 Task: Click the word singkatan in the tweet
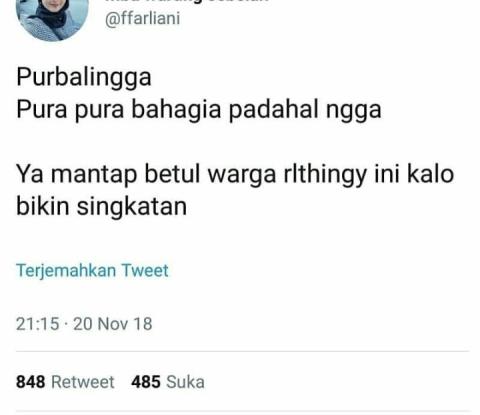tap(132, 208)
